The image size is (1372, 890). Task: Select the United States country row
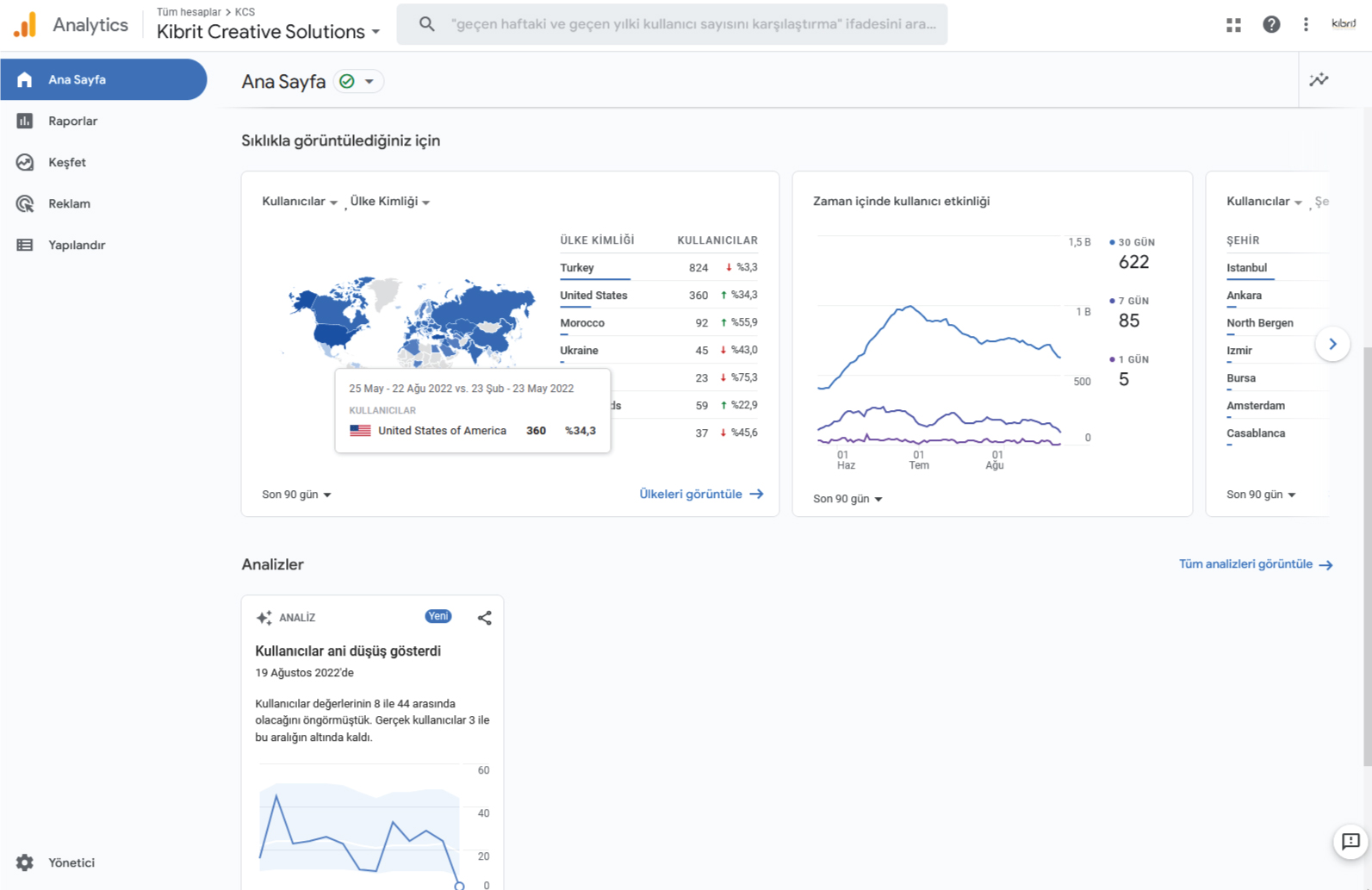click(659, 296)
